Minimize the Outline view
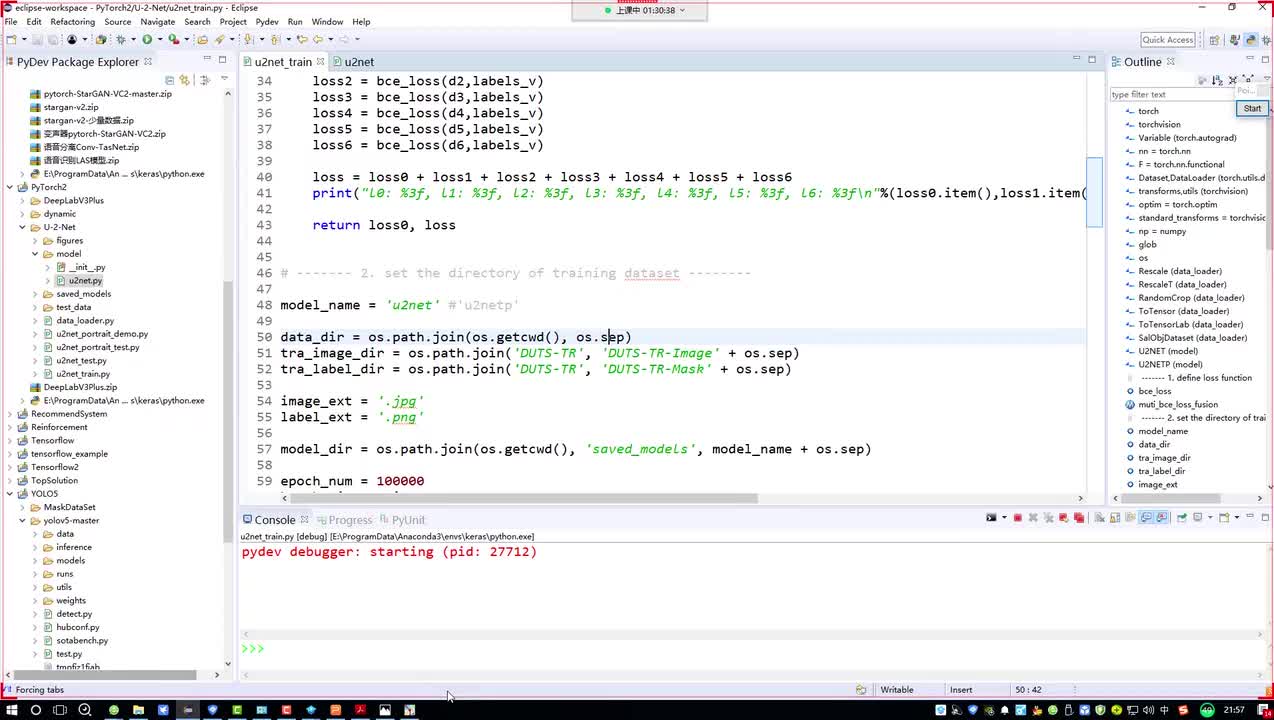Image resolution: width=1274 pixels, height=720 pixels. [1250, 58]
